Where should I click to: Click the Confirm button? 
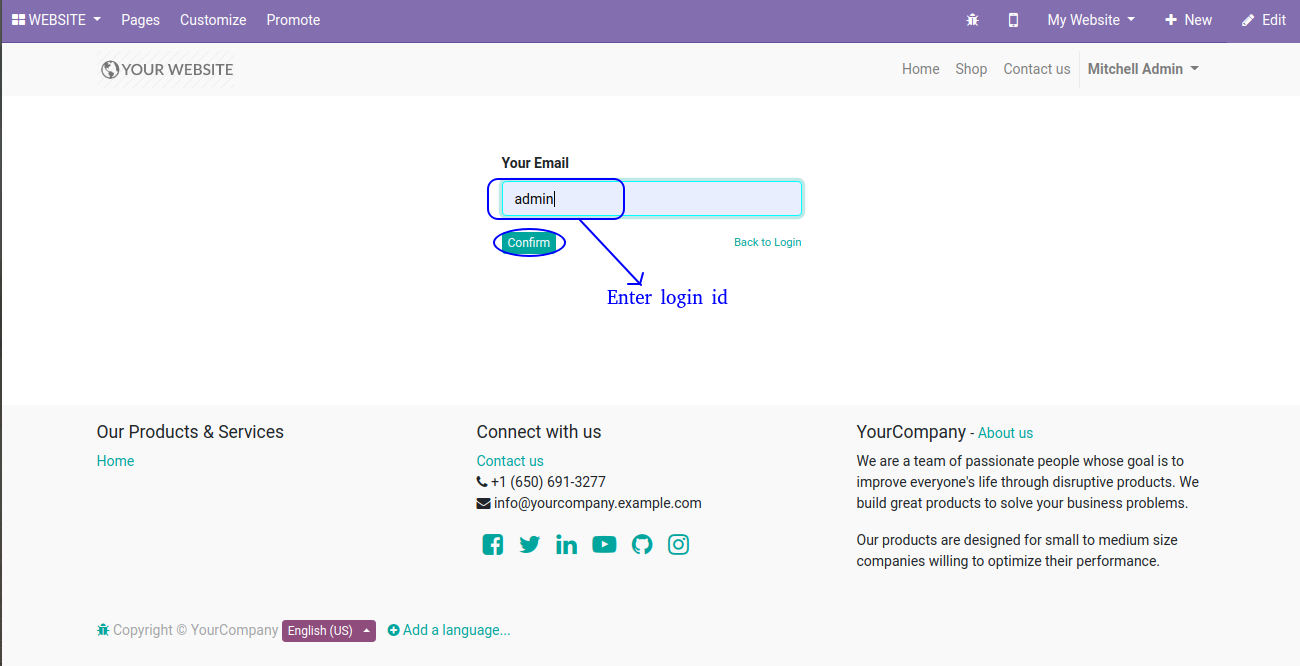pos(529,242)
